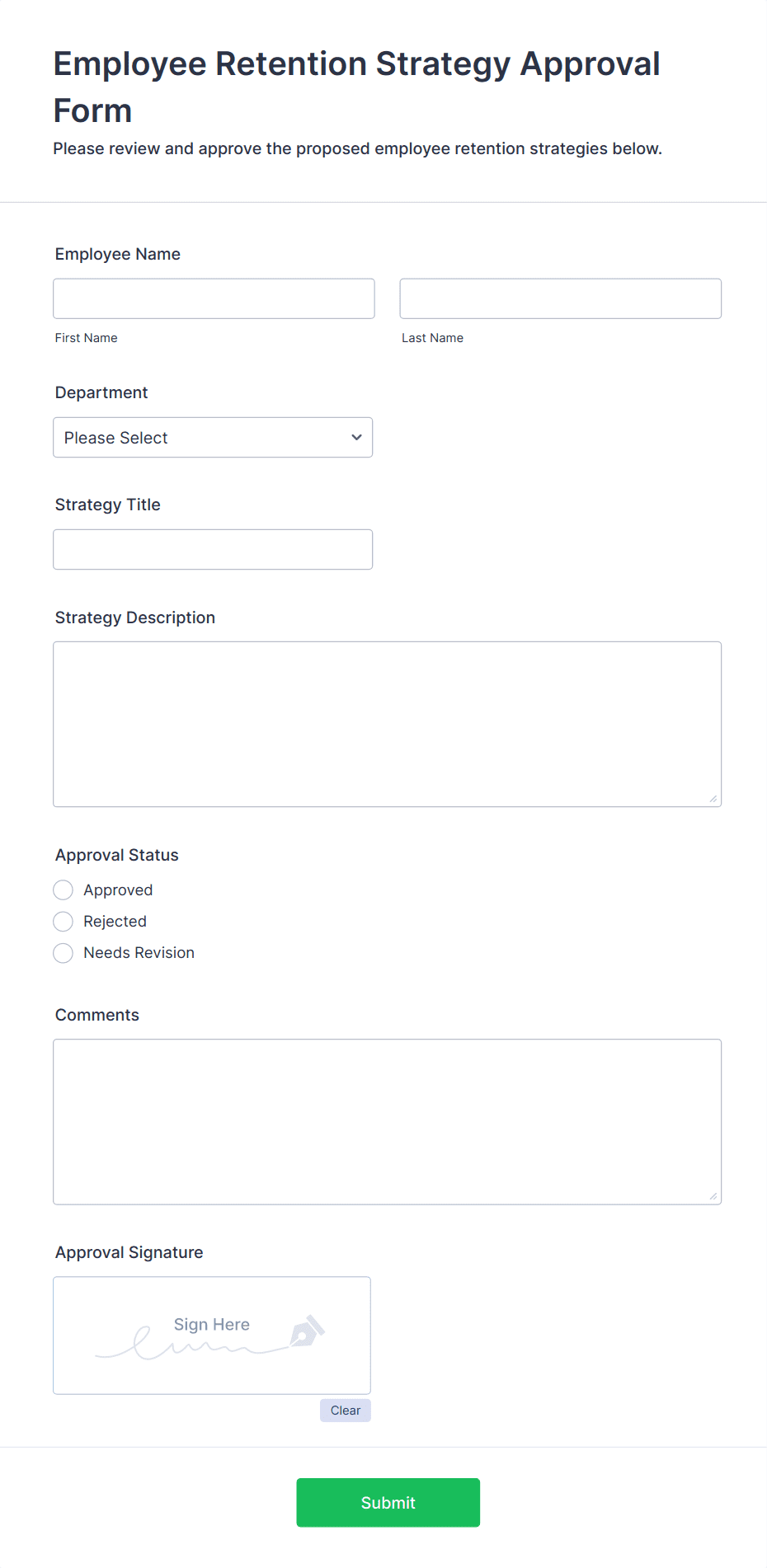Submit the approval form

(388, 1502)
